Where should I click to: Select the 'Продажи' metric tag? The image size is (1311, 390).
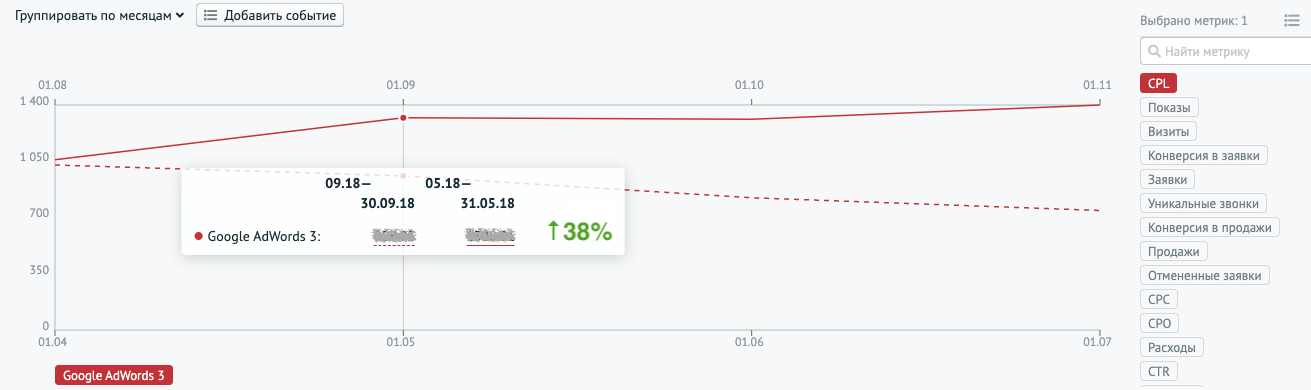1175,251
